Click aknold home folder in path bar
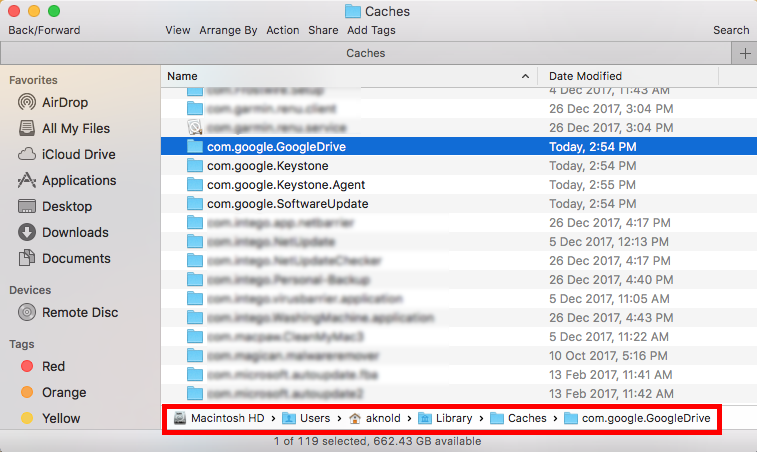Screen dimensions: 757x452 [x=375, y=418]
